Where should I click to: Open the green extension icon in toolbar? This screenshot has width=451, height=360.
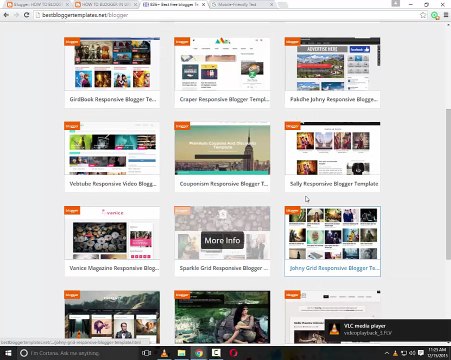435,15
